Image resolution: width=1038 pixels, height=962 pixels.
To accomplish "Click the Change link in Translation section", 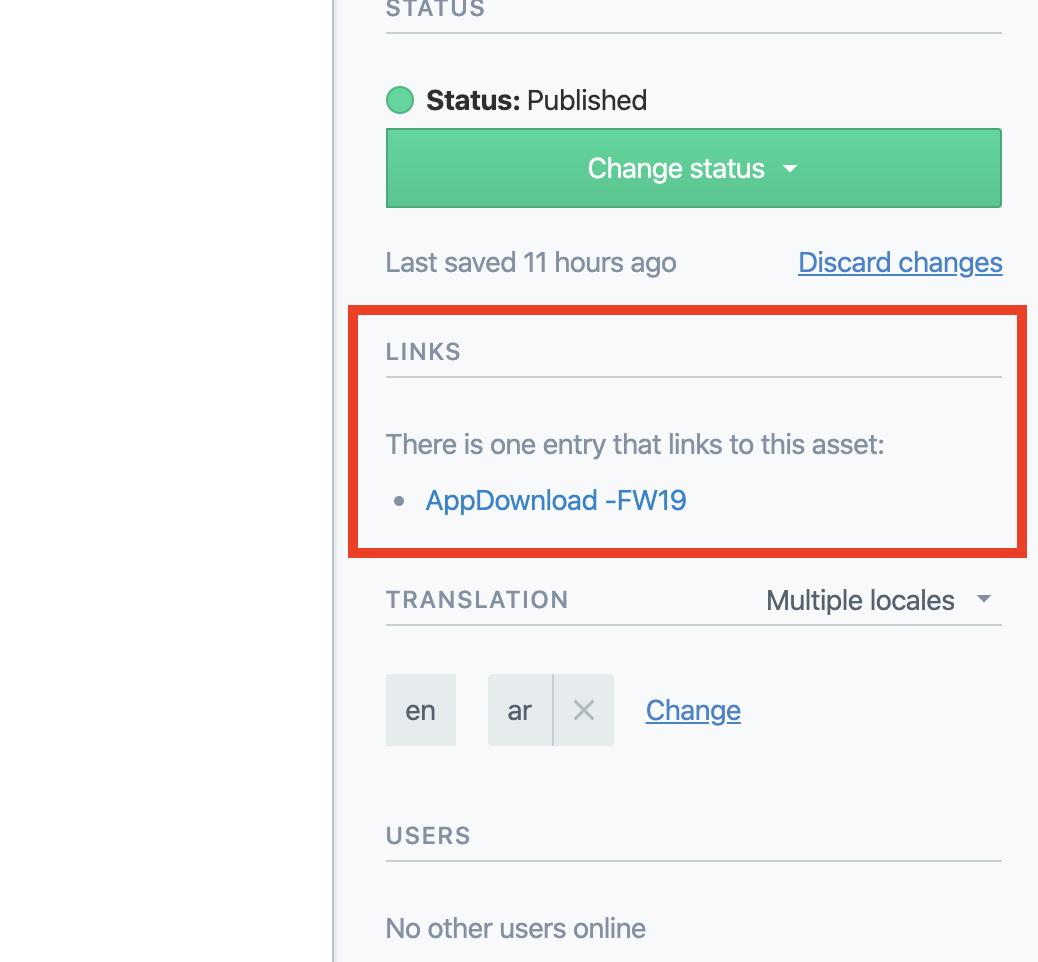I will (x=693, y=710).
